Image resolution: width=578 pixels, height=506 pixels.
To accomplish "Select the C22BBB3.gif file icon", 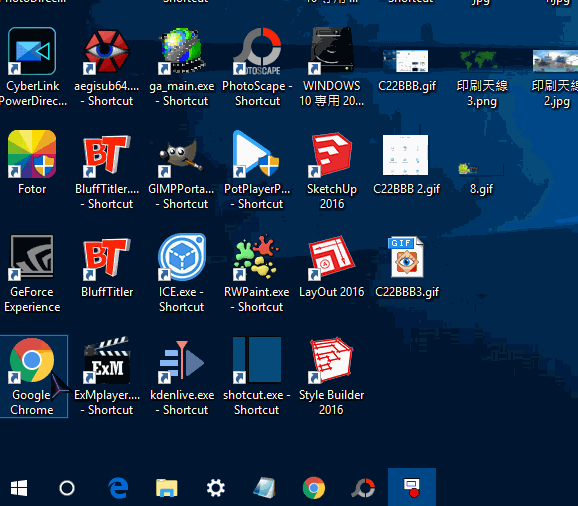I will point(406,257).
